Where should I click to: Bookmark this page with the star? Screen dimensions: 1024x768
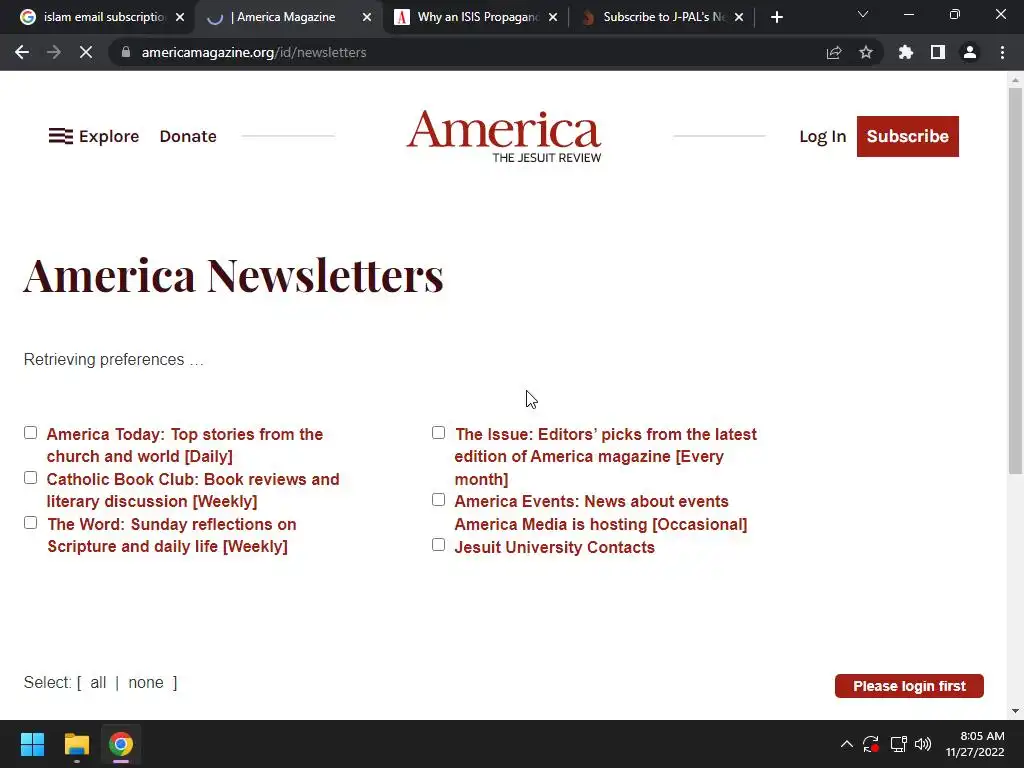point(866,52)
